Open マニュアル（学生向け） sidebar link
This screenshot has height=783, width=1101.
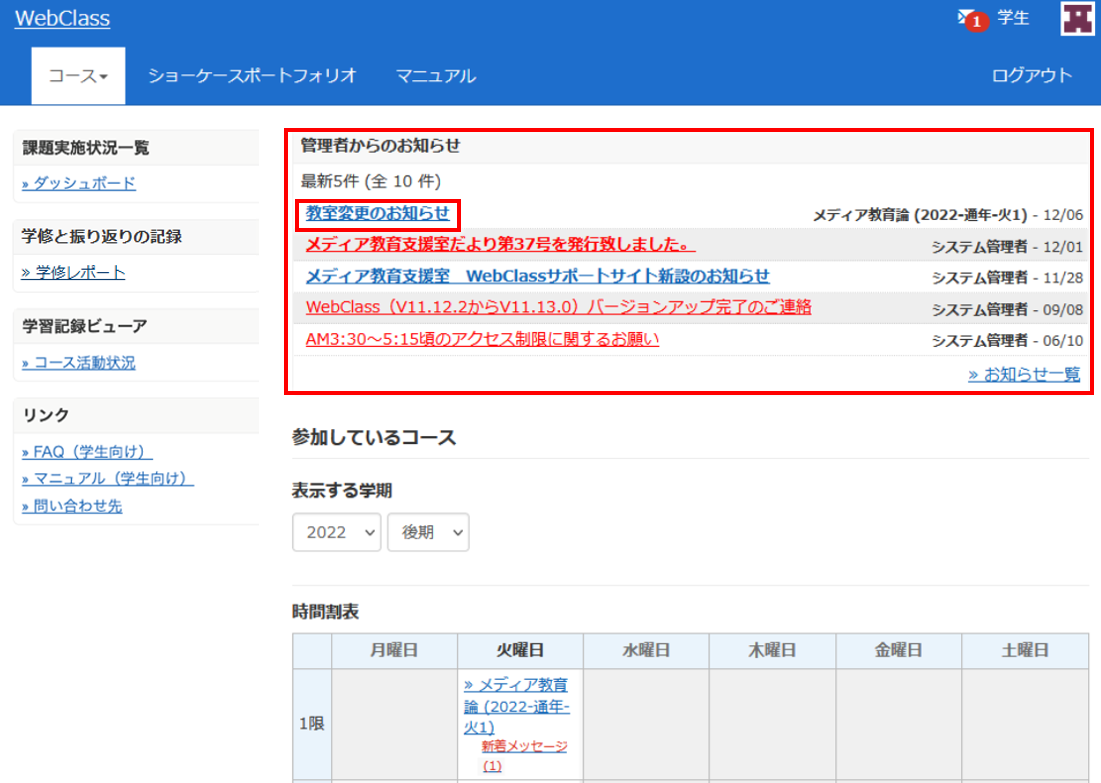click(107, 478)
